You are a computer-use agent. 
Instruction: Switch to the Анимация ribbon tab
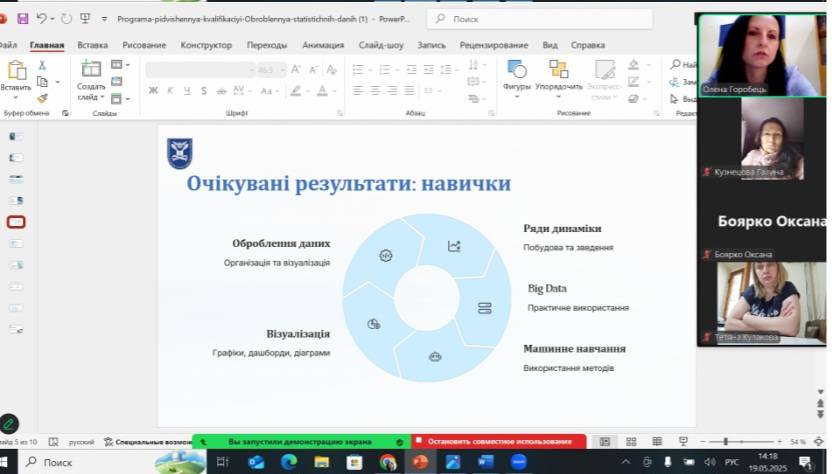(x=322, y=45)
